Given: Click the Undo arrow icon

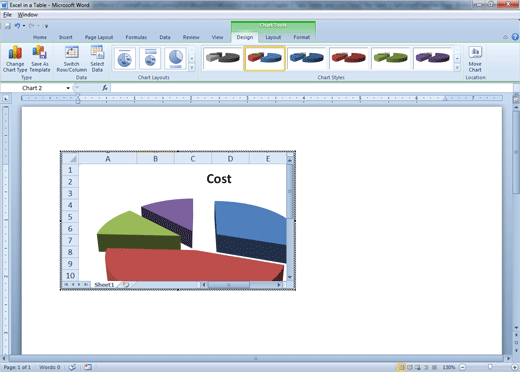Looking at the screenshot, I should (x=17, y=26).
